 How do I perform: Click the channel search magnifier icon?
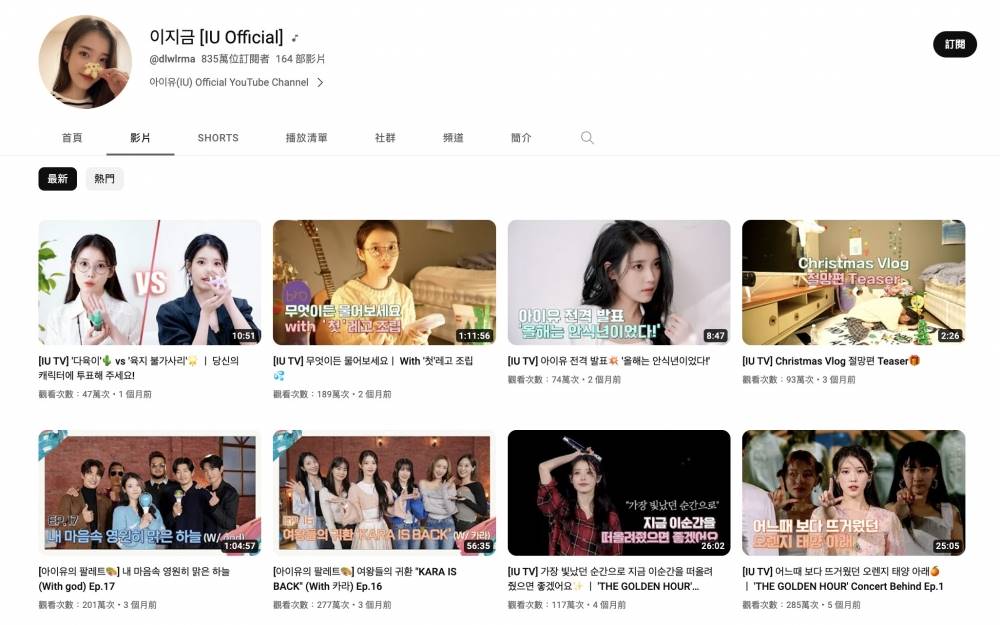pos(587,138)
